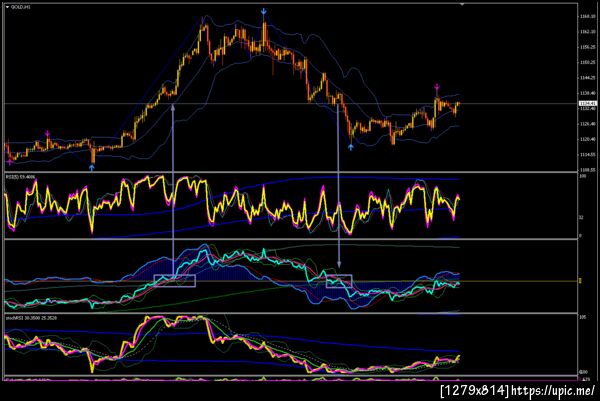
Task: Select the highlighted current price label on price scale
Action: pyautogui.click(x=587, y=103)
